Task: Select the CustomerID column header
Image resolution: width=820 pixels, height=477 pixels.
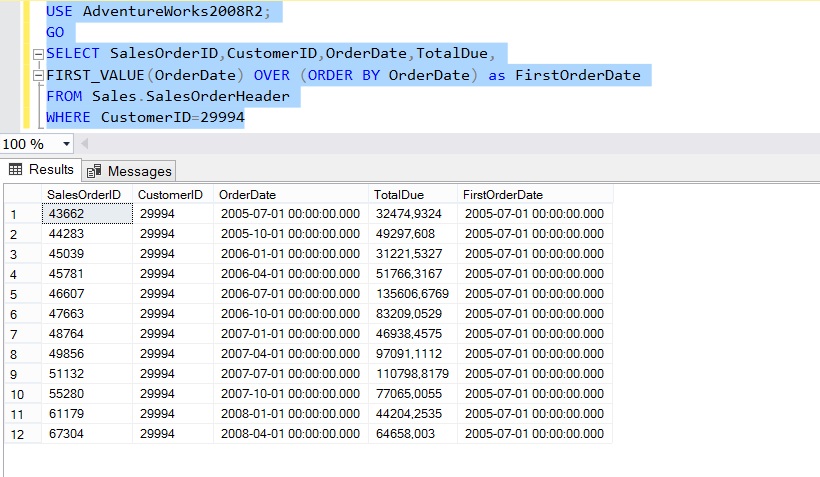Action: coord(173,195)
